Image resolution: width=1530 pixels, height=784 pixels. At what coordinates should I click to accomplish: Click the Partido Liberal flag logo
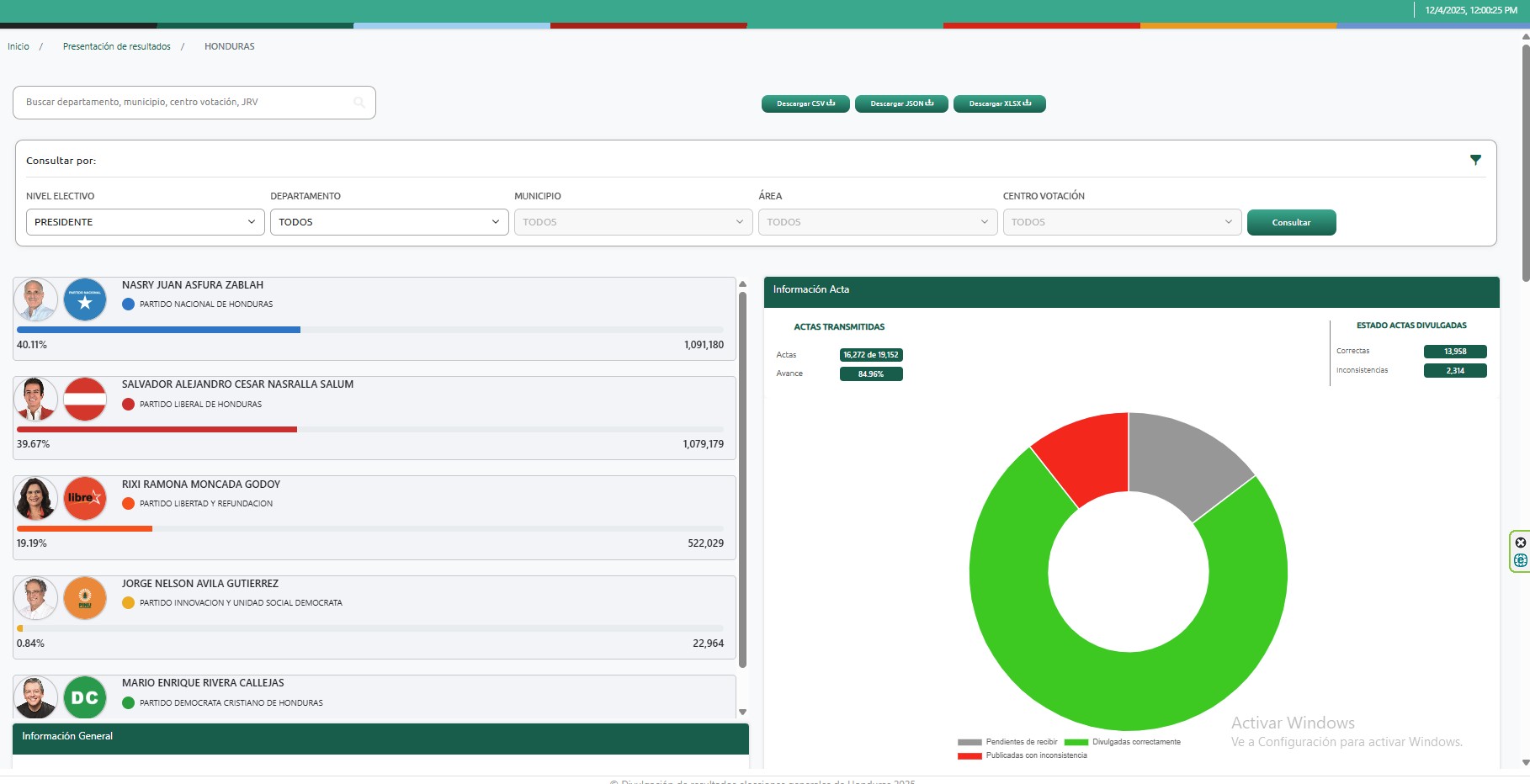pyautogui.click(x=85, y=400)
